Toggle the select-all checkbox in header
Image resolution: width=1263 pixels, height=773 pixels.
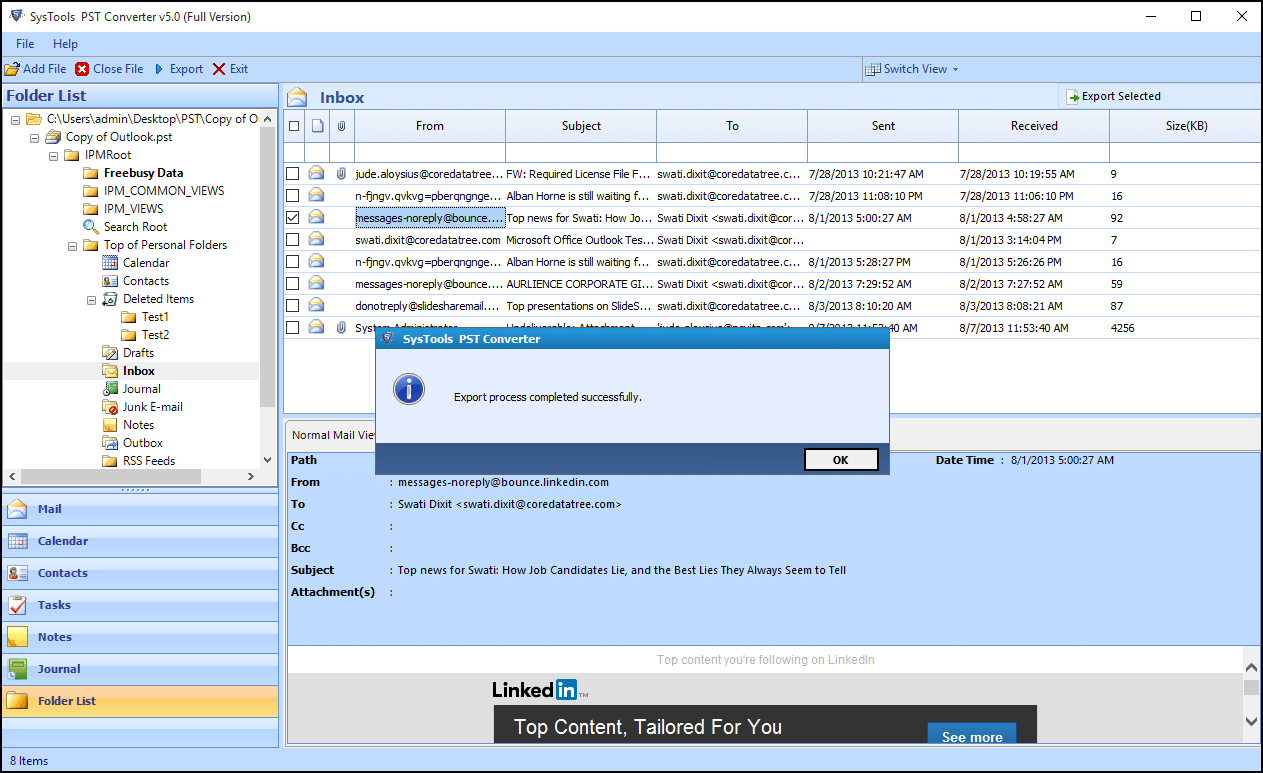point(294,126)
